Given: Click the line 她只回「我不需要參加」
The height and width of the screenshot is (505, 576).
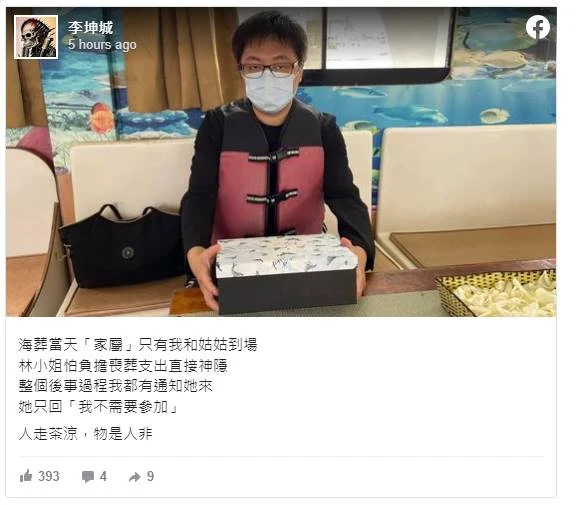Looking at the screenshot, I should point(98,407).
